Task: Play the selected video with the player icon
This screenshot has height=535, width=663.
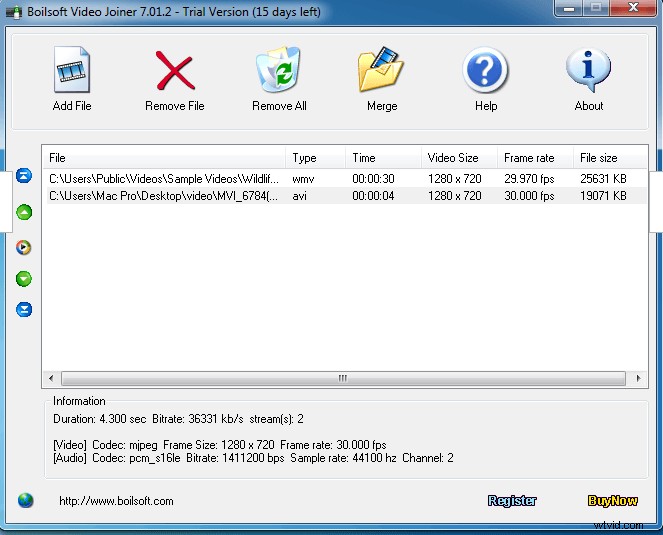Action: point(24,247)
